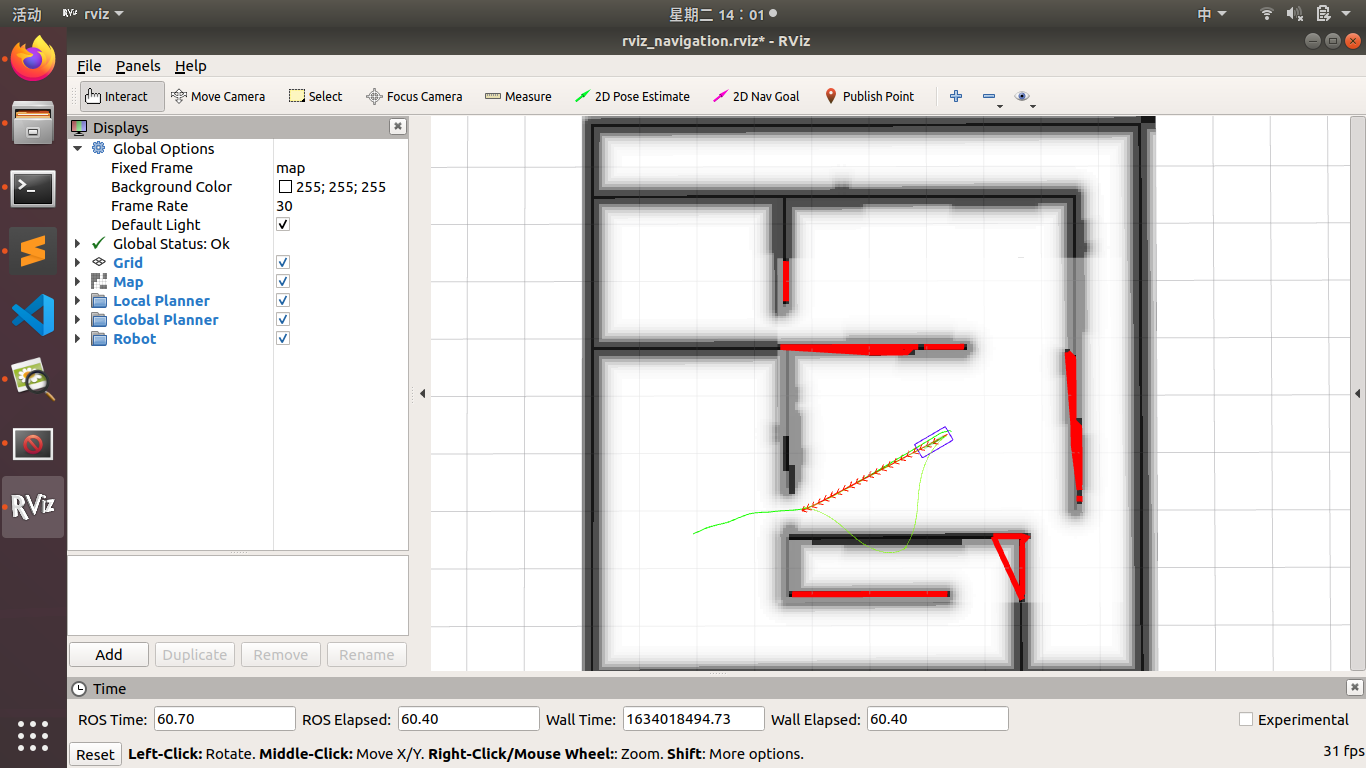Choose the Measure tool
This screenshot has width=1366, height=768.
click(x=518, y=96)
